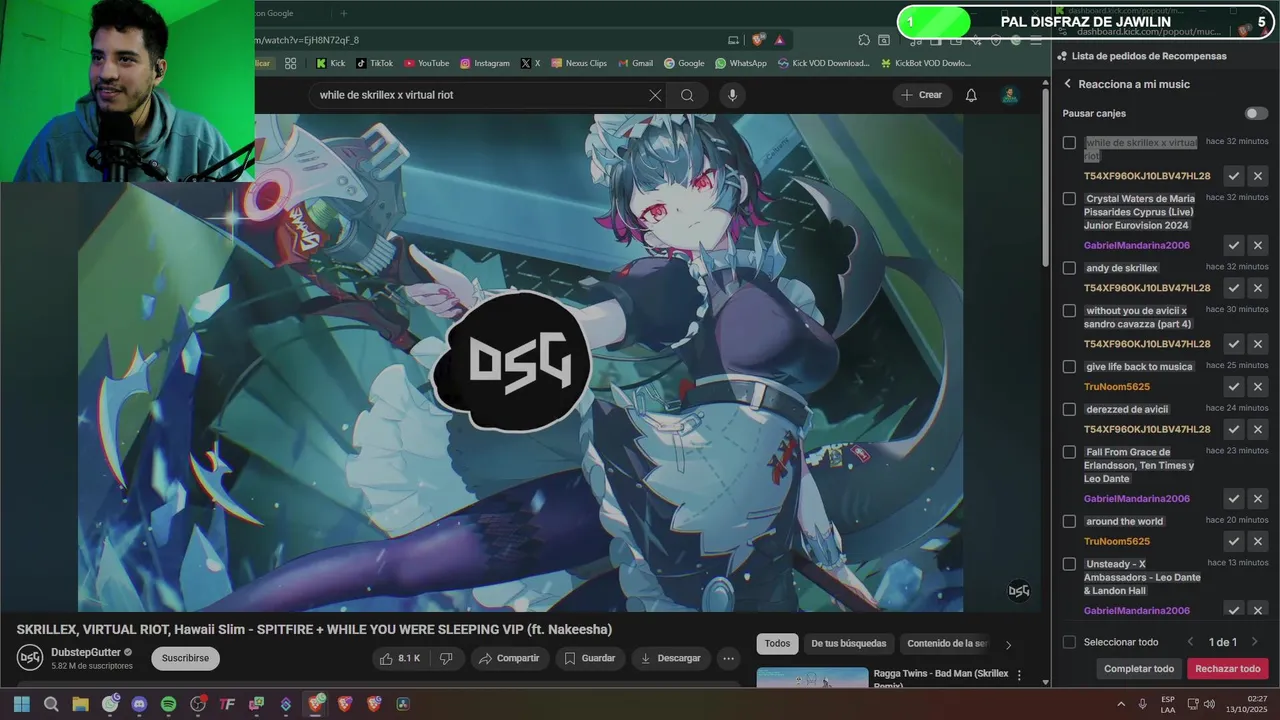Toggle the Pausar canjes switch

(1255, 113)
